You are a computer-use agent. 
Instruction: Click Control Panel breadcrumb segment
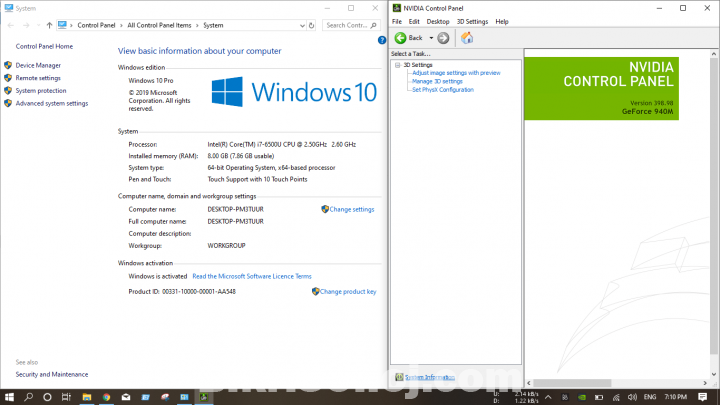tap(96, 25)
